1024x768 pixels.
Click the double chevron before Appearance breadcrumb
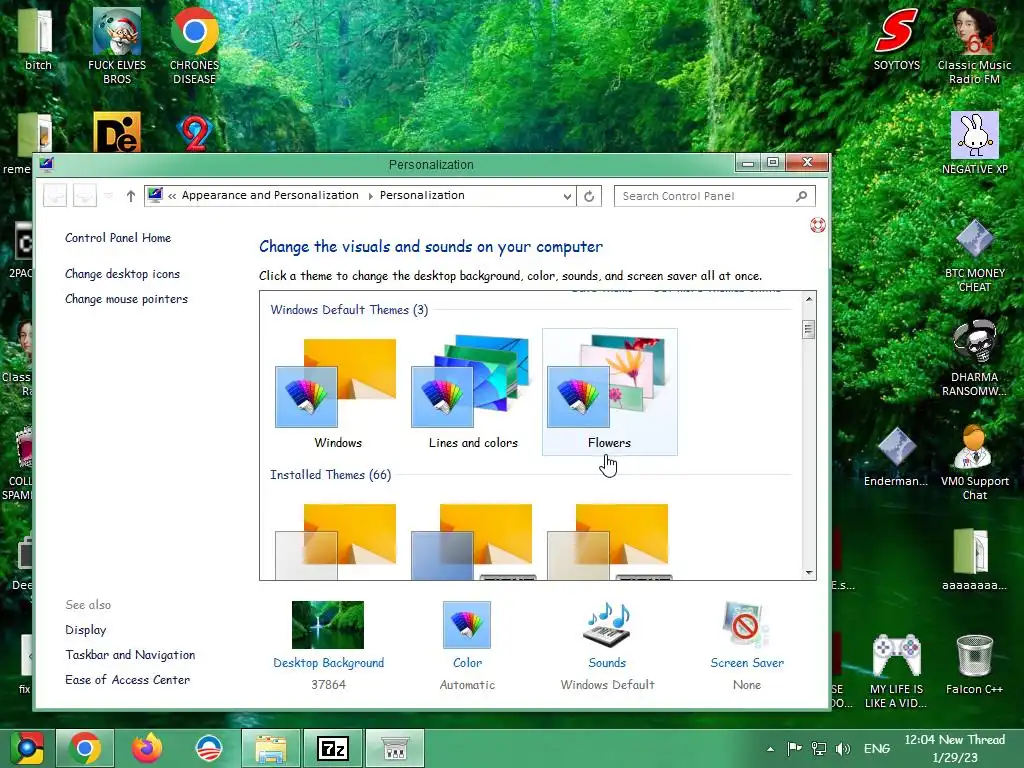pos(172,196)
